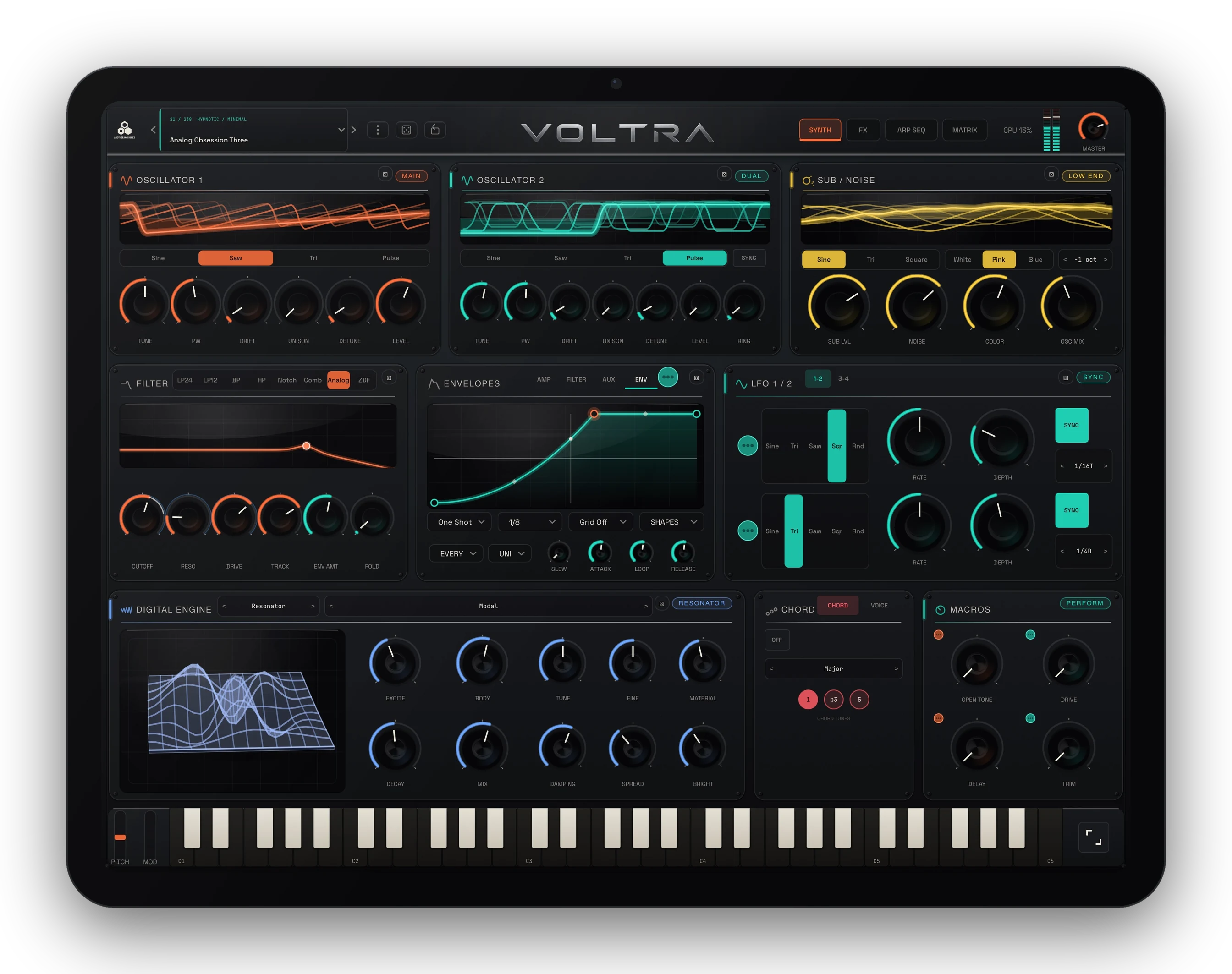The width and height of the screenshot is (1232, 974).
Task: Open the preset options three-dot menu
Action: (x=378, y=130)
